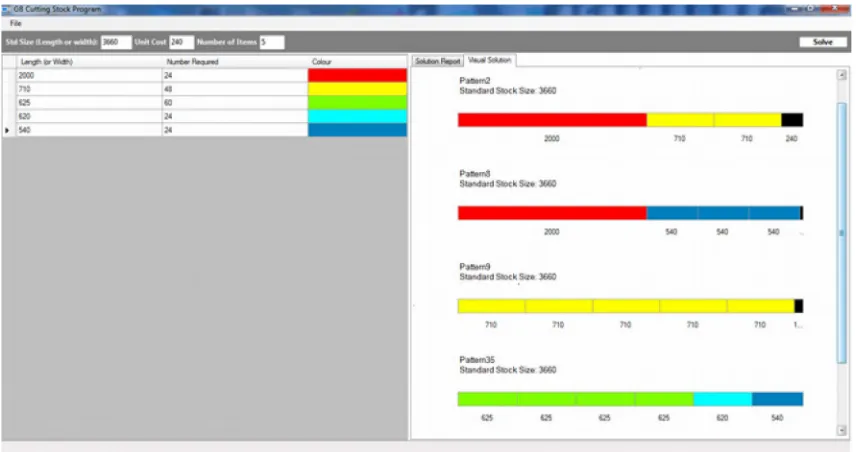Click the black 240 waste segment in Pattern2

pos(792,120)
